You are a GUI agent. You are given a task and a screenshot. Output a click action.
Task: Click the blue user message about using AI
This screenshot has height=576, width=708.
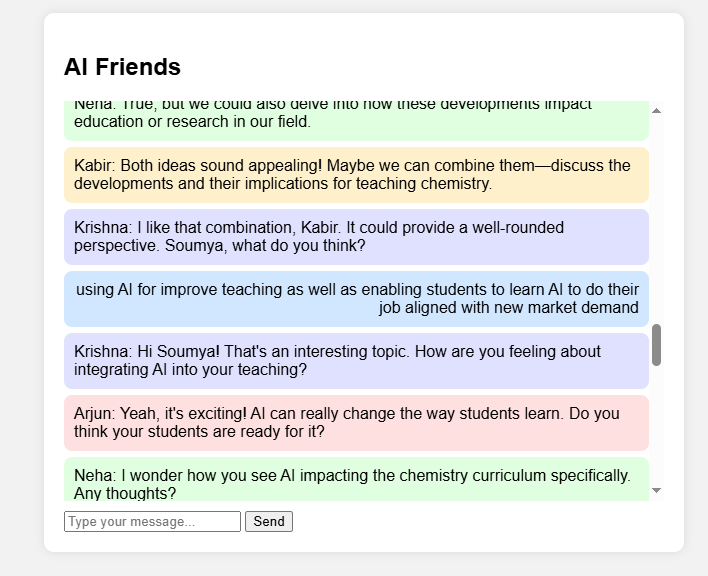tap(356, 299)
